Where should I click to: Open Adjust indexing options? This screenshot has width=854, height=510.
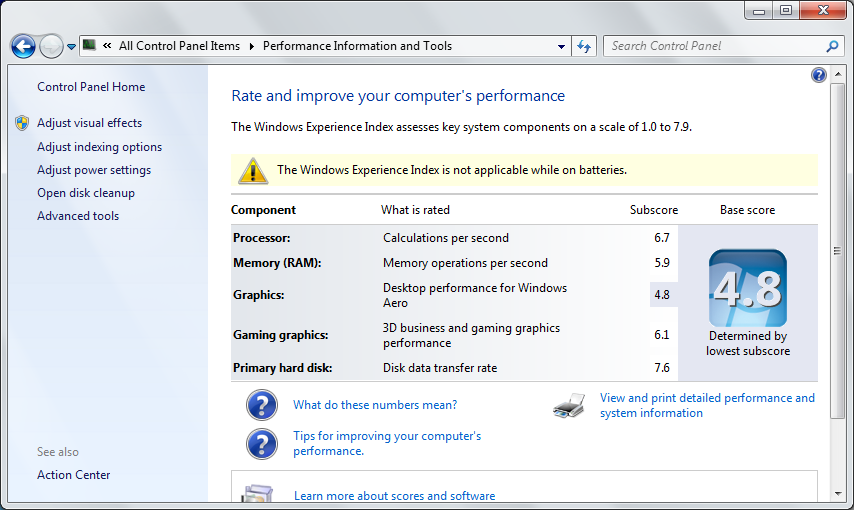point(99,147)
